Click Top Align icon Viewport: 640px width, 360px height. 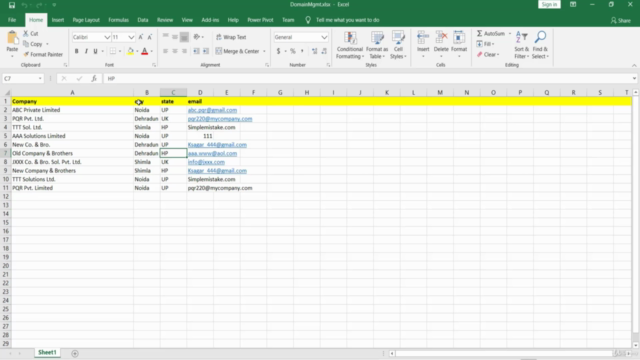pos(165,37)
